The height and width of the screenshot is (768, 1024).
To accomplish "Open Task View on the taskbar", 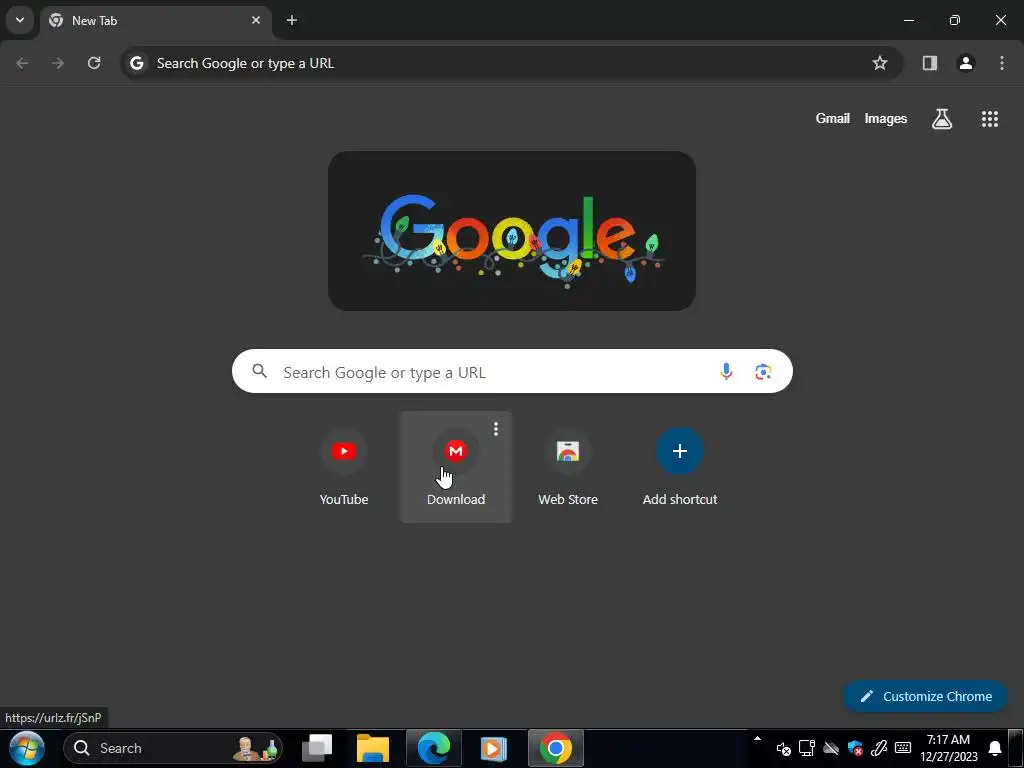I will coord(317,748).
